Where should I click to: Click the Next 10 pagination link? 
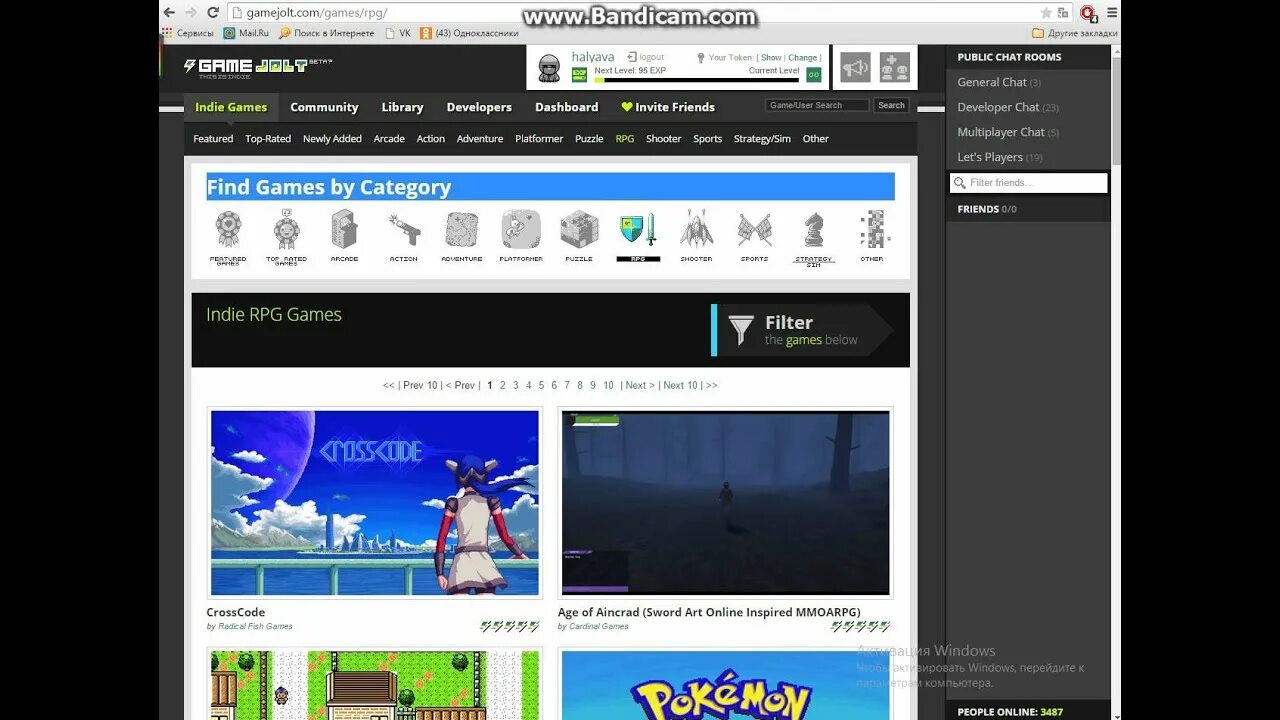tap(680, 385)
